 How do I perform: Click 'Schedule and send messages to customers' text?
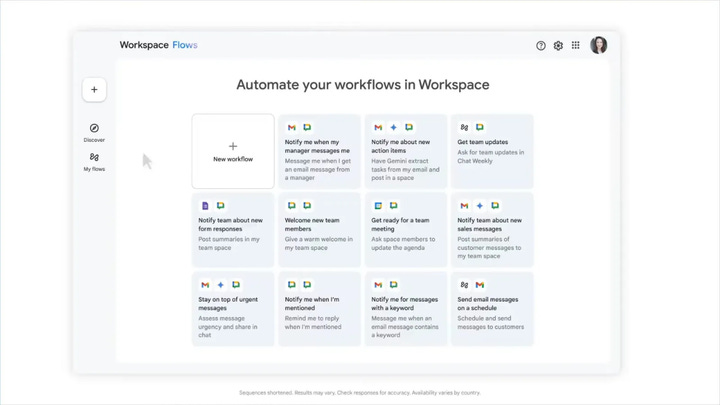[x=490, y=322]
